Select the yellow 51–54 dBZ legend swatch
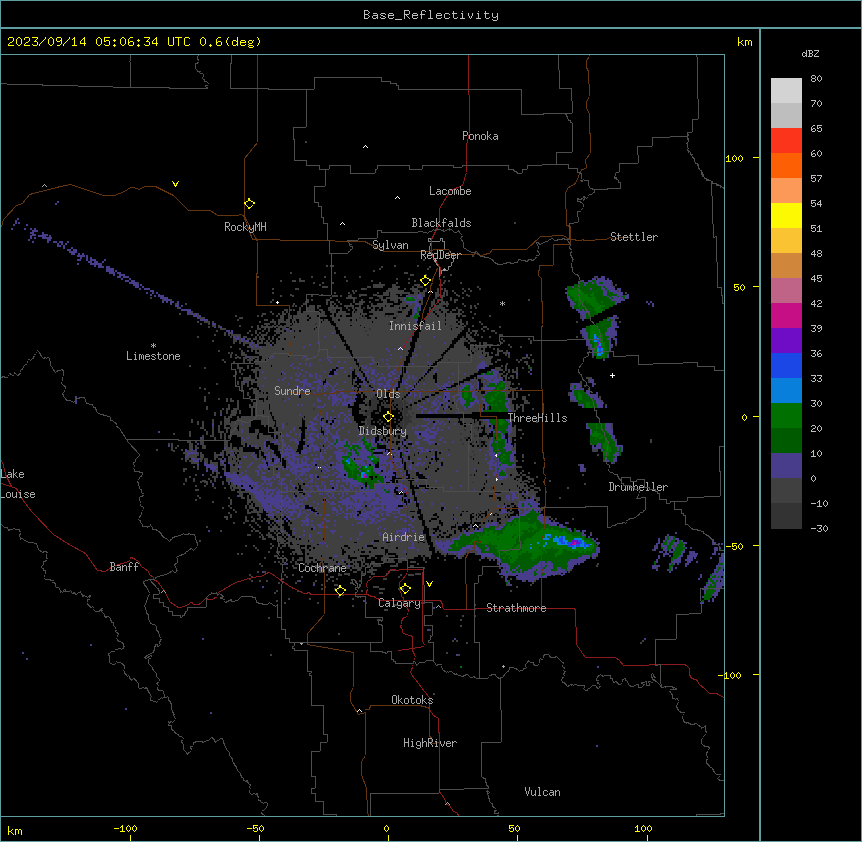 [786, 215]
